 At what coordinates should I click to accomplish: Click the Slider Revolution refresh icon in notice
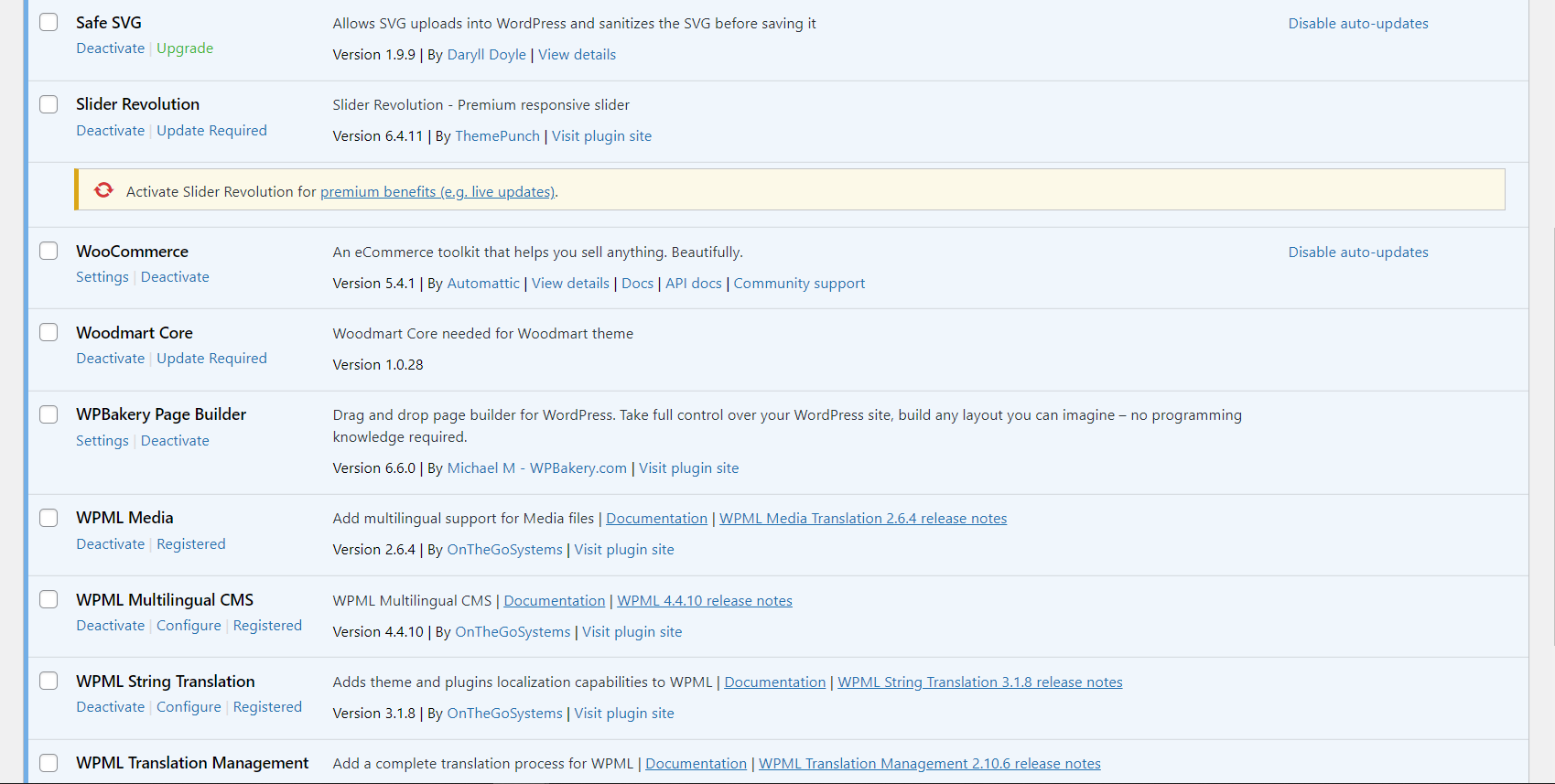click(x=103, y=190)
